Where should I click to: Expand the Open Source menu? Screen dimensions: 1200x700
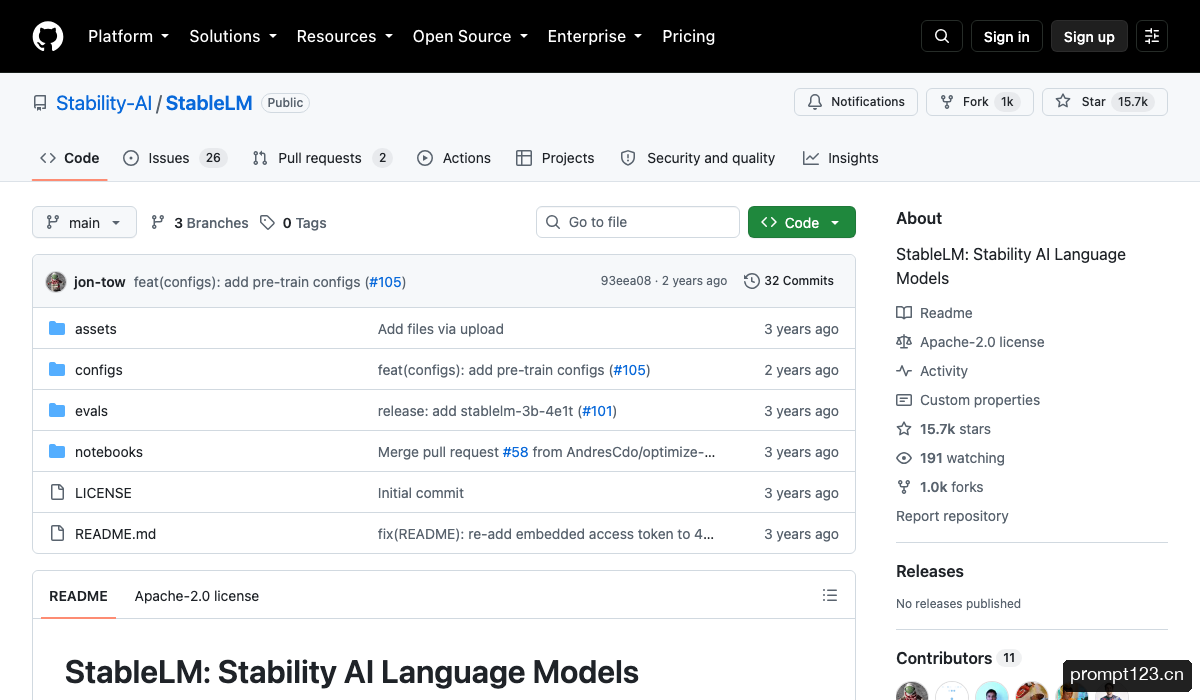tap(470, 36)
